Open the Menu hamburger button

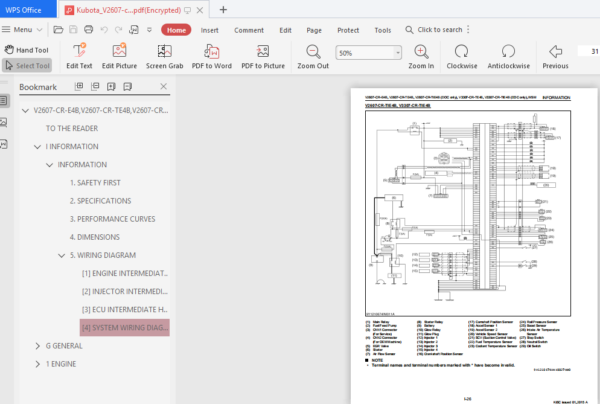(21, 29)
